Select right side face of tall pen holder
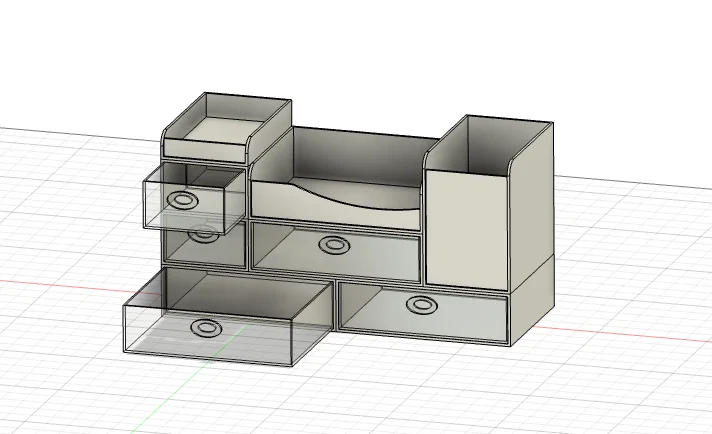712x434 pixels. tap(530, 207)
